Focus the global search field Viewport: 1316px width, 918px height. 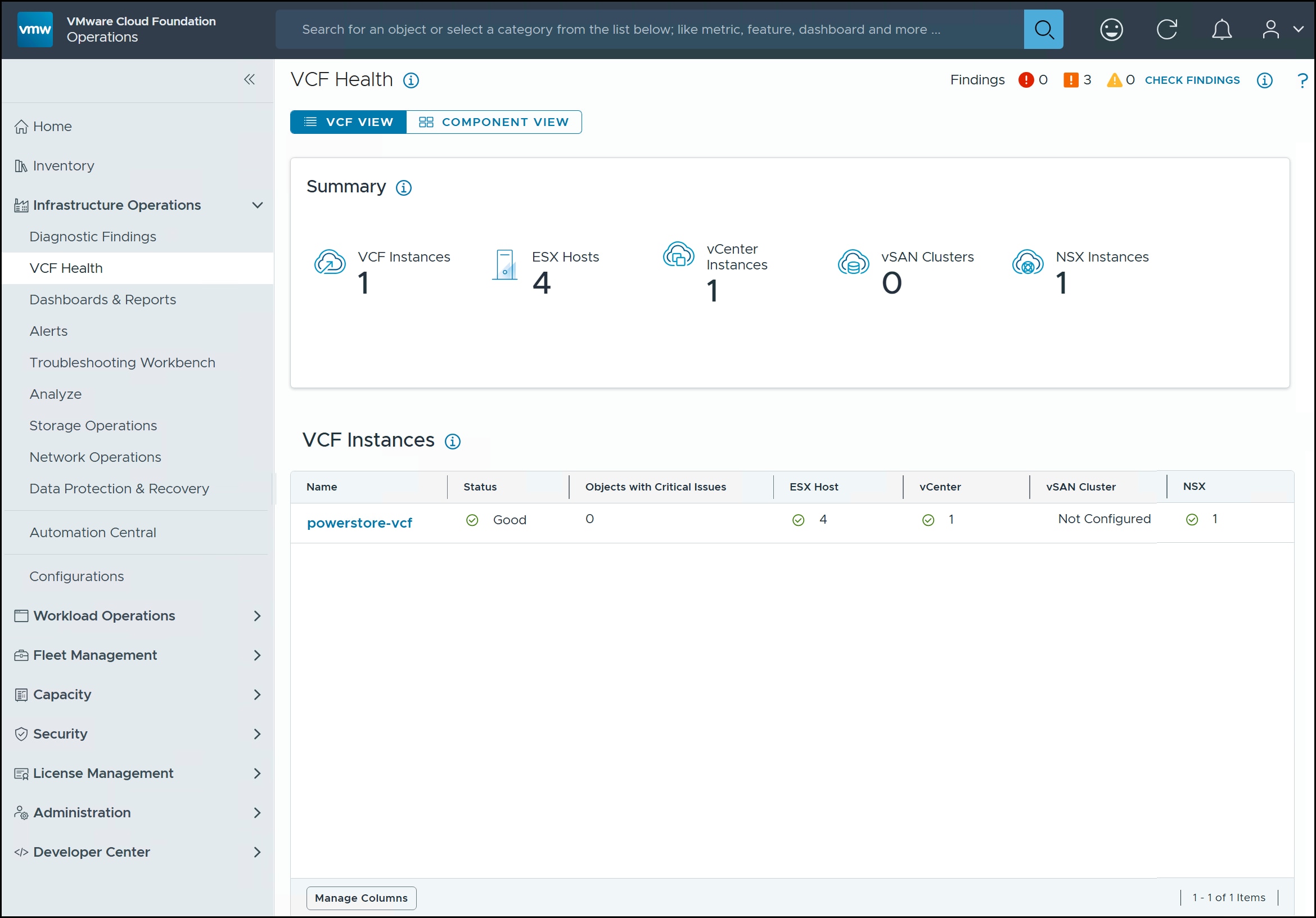coord(650,29)
